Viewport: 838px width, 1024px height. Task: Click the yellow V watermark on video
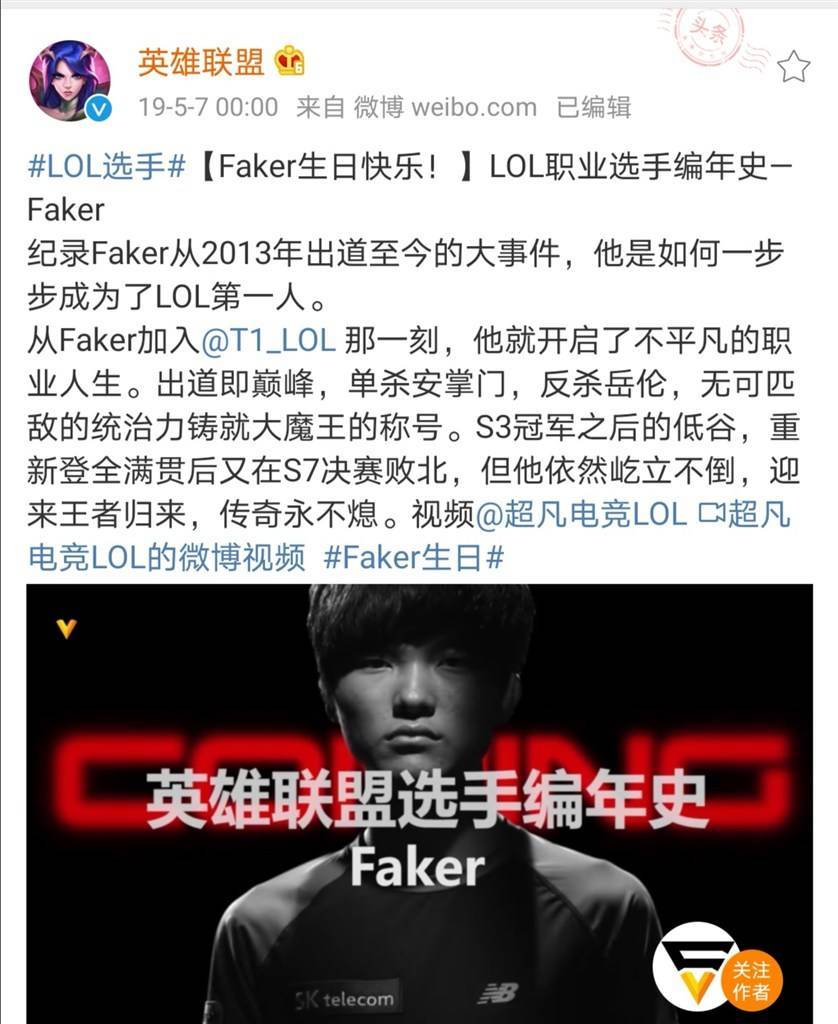(66, 628)
